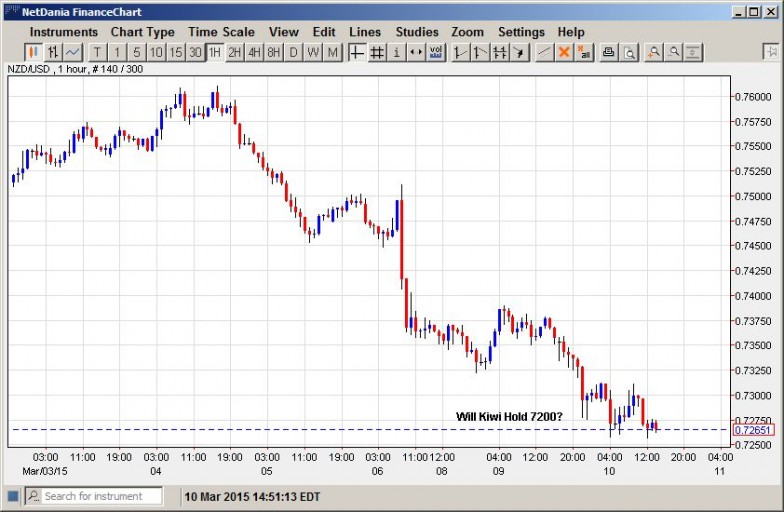Click the print preview icon
The width and height of the screenshot is (784, 512).
click(x=628, y=52)
